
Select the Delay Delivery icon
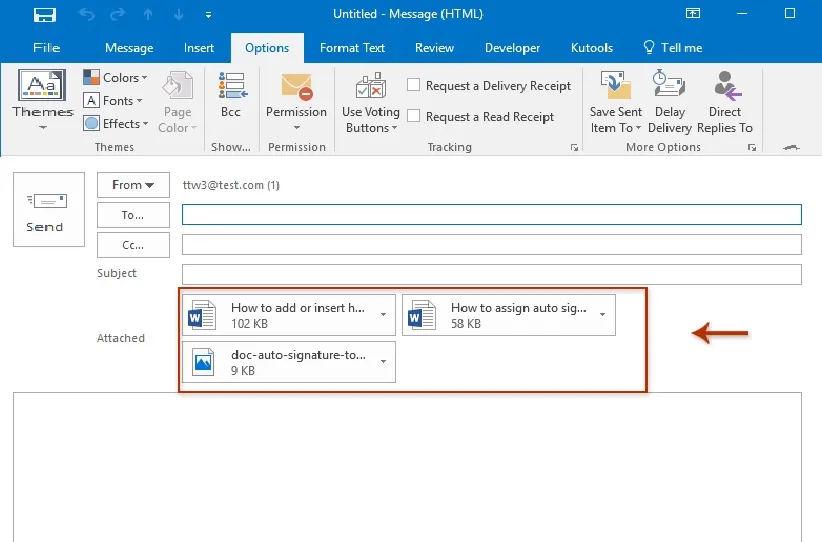669,88
